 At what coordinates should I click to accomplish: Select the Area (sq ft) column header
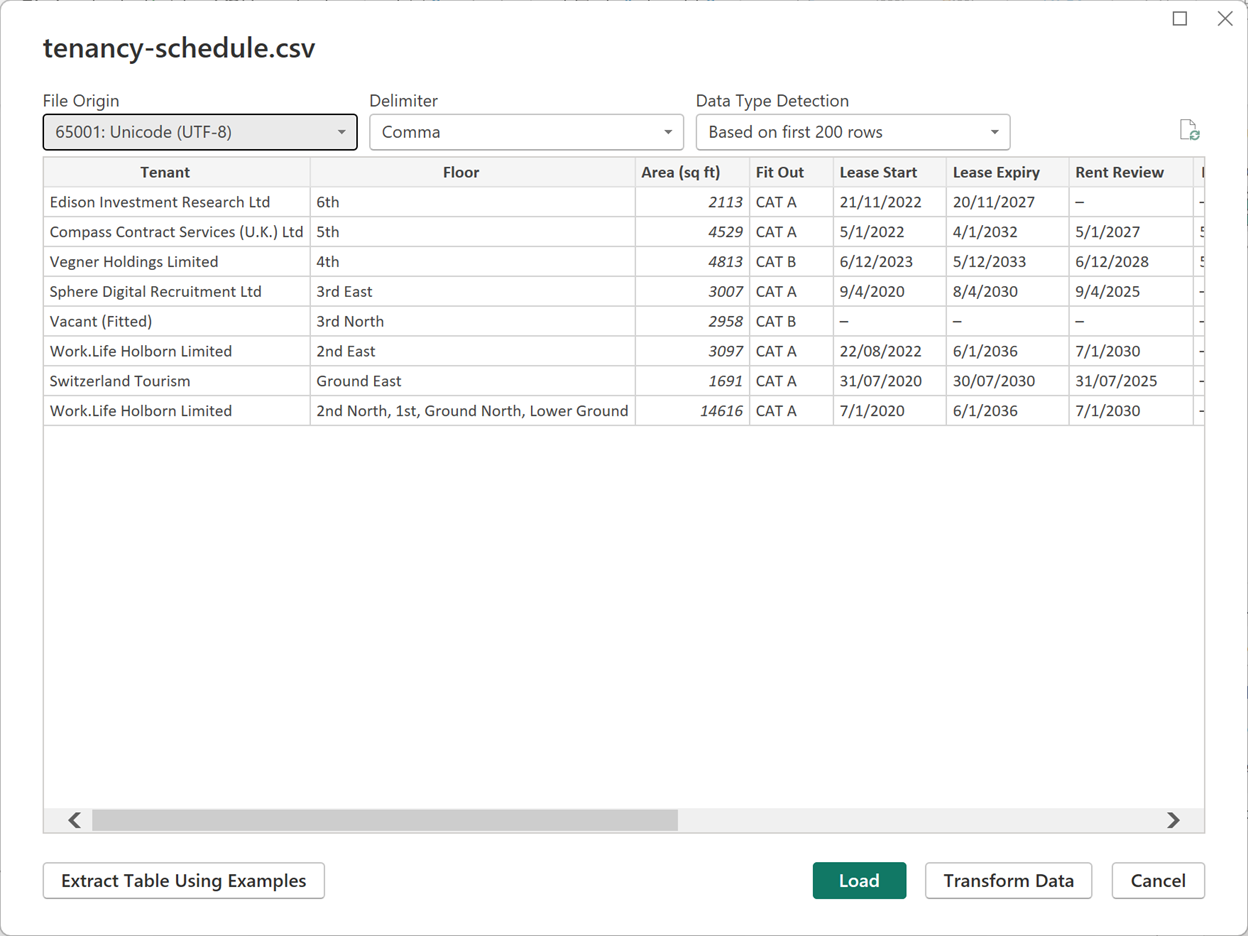692,172
